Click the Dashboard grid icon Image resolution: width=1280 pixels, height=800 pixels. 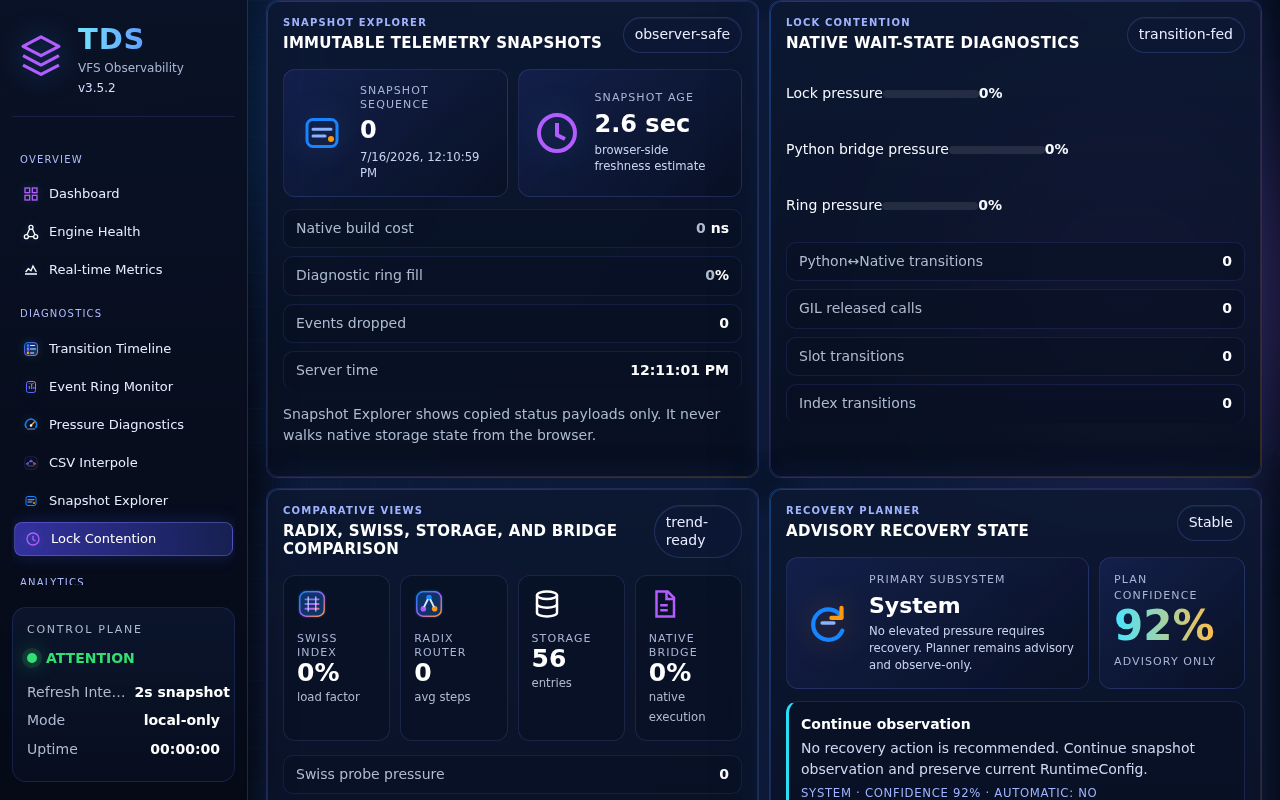tap(31, 194)
